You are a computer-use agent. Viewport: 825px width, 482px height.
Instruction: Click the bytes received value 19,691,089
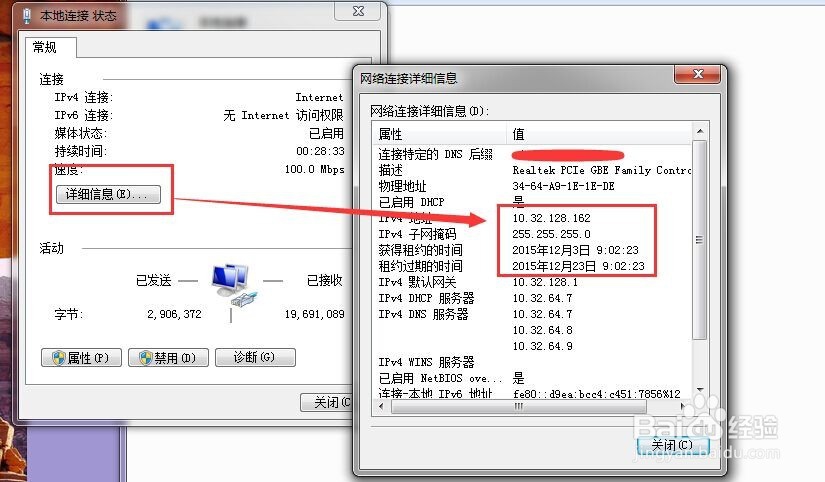(315, 314)
